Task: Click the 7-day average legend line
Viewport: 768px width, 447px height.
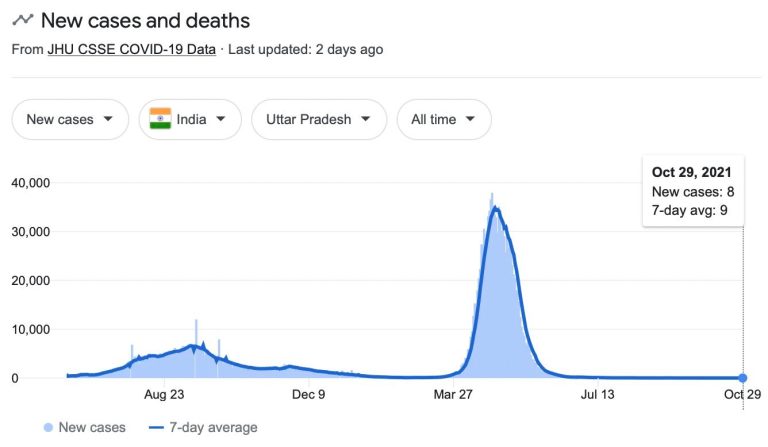Action: (x=157, y=428)
